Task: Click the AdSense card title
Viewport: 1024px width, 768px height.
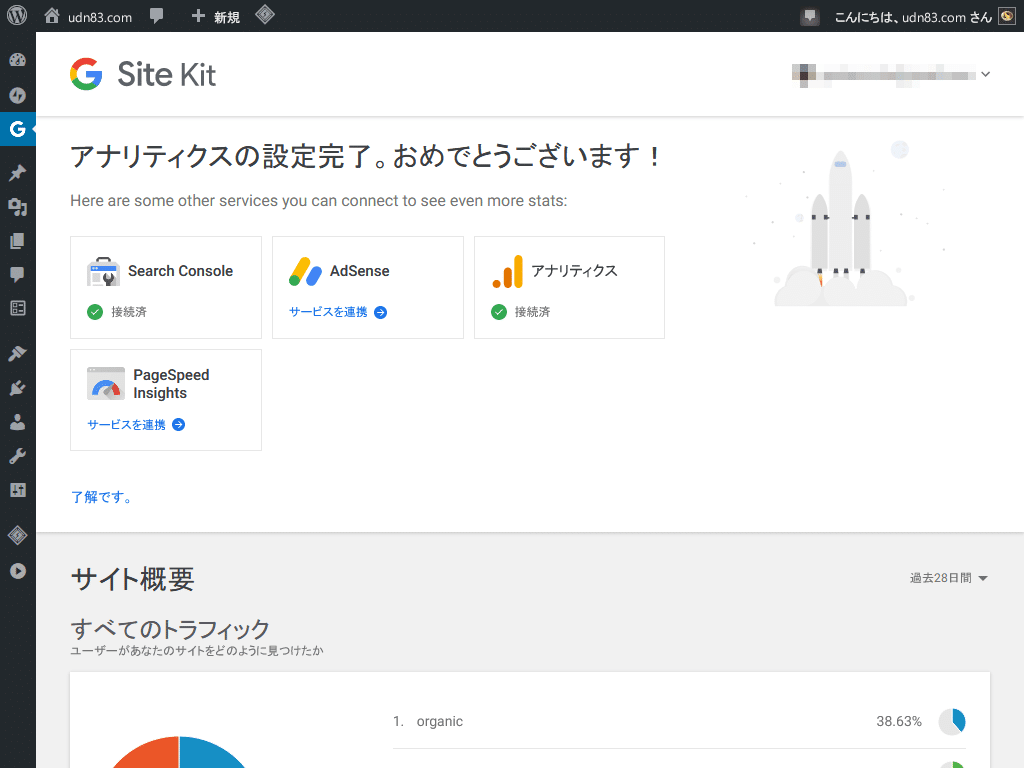Action: coord(359,271)
